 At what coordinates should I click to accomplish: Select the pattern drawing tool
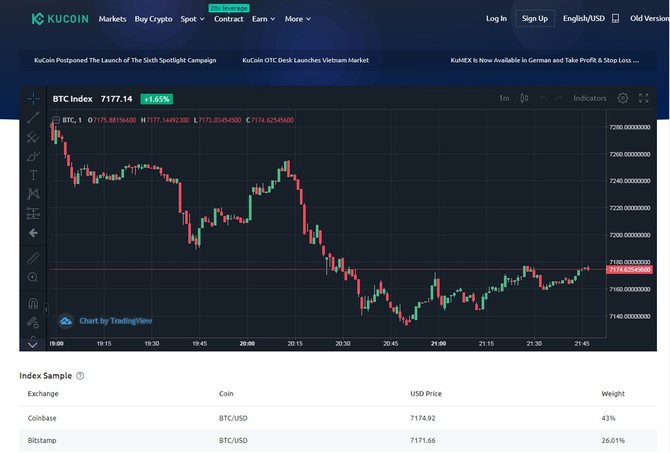(33, 194)
